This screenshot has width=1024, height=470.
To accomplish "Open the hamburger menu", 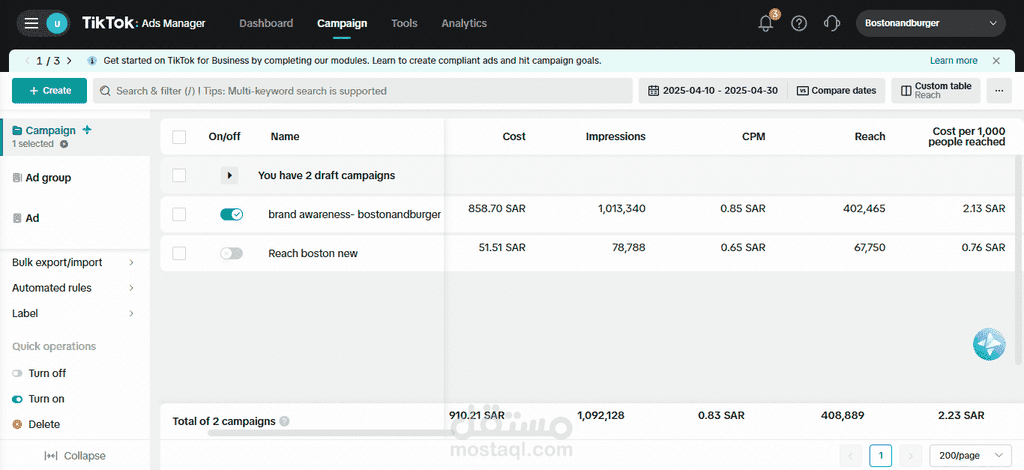I will click(31, 24).
